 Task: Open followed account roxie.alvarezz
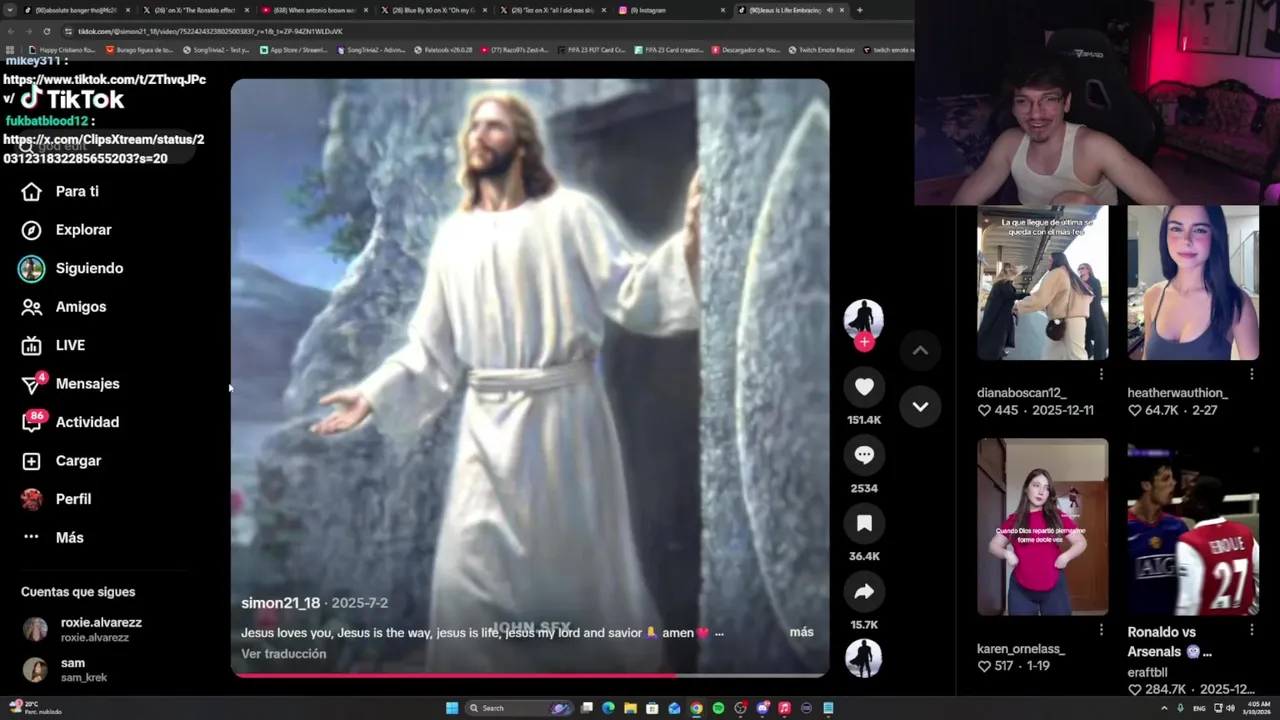click(x=83, y=629)
